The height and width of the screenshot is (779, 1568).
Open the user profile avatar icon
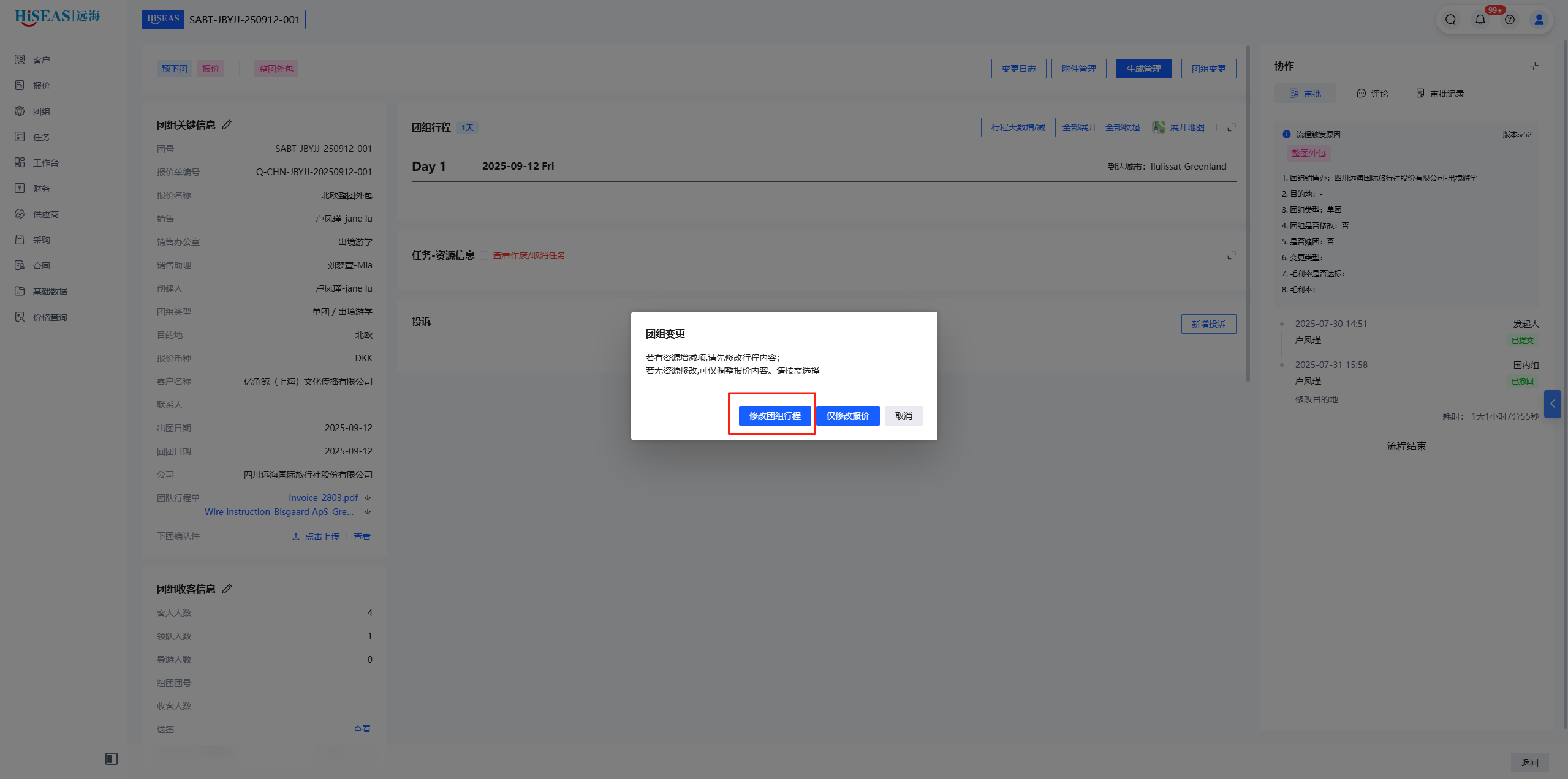pyautogui.click(x=1539, y=20)
